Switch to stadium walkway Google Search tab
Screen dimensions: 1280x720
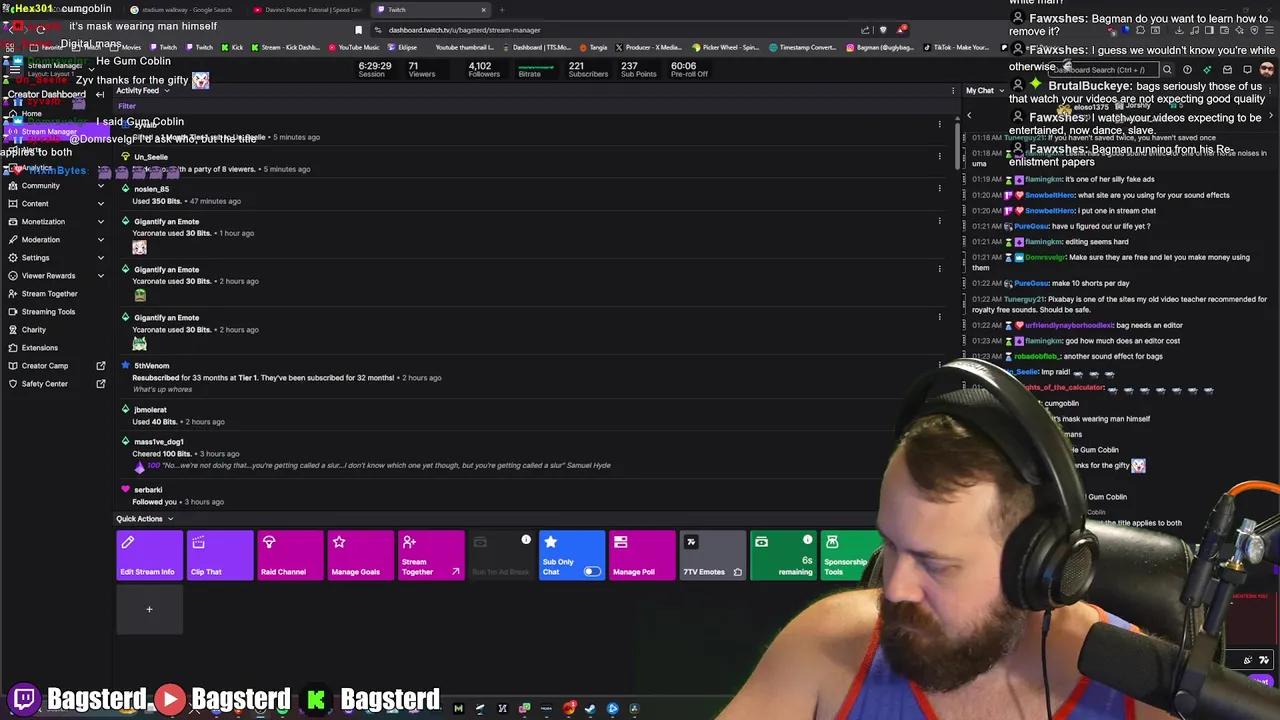pos(185,10)
